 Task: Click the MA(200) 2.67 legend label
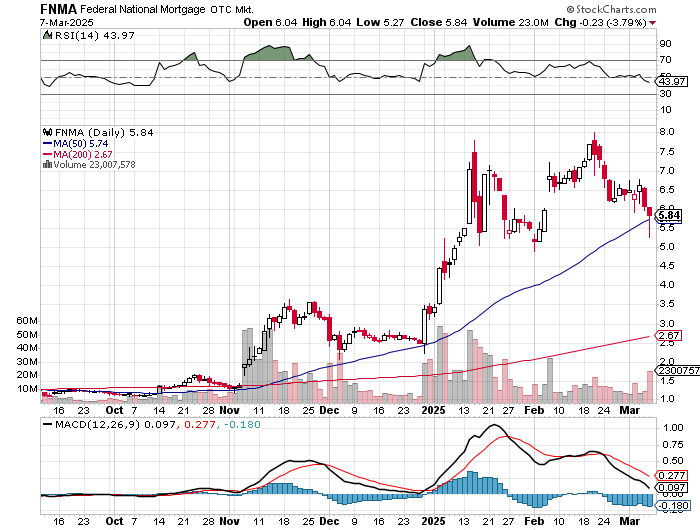click(83, 154)
